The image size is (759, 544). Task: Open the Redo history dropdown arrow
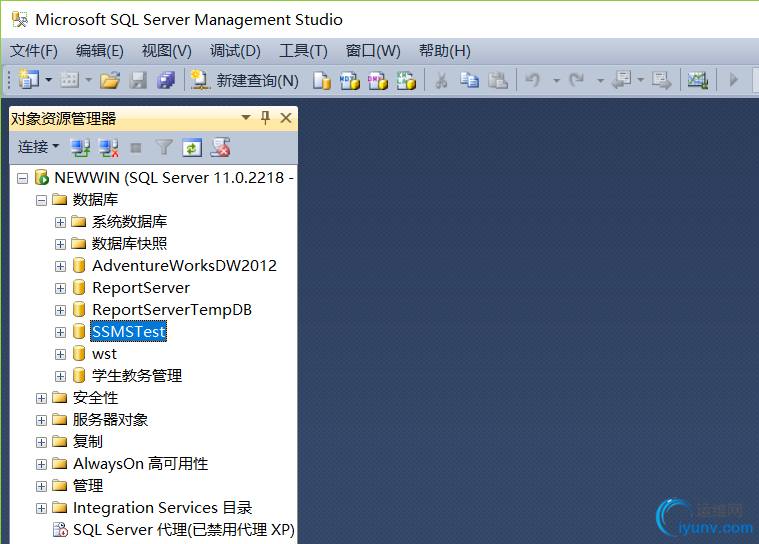click(600, 80)
